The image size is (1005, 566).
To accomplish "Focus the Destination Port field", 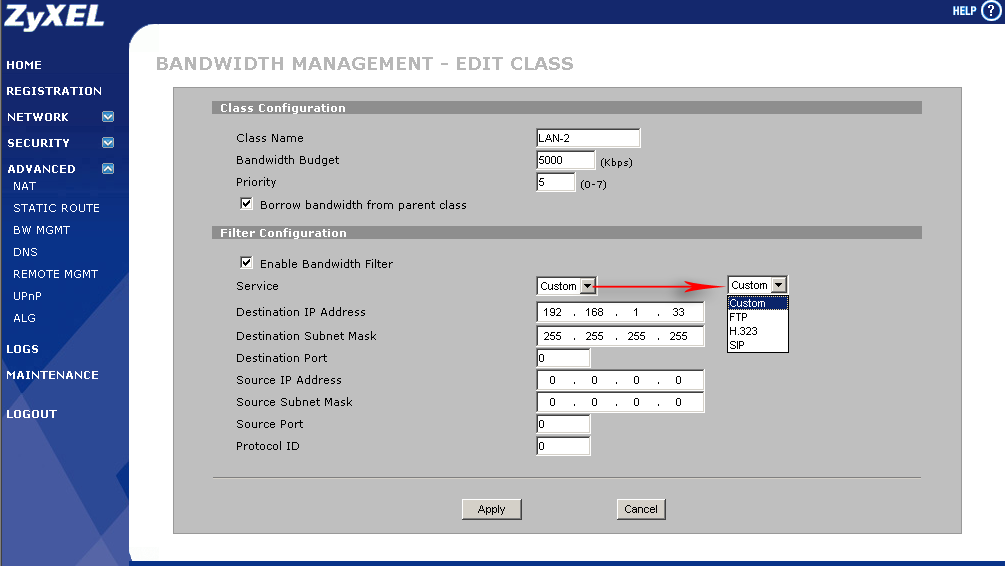I will tap(563, 358).
